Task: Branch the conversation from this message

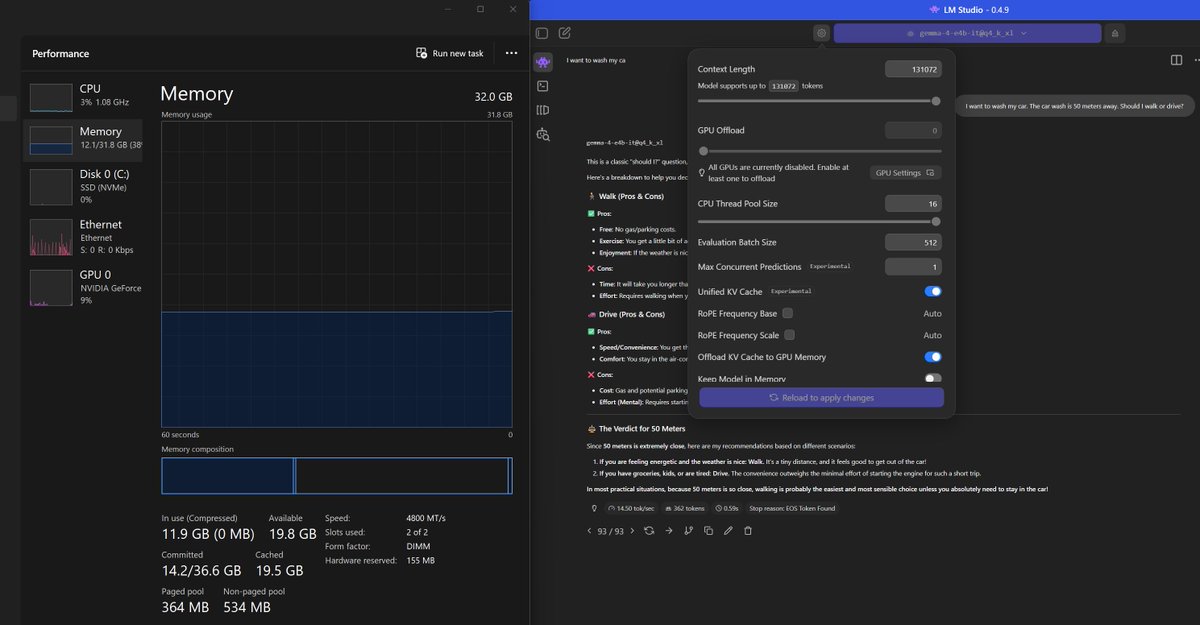Action: point(688,531)
